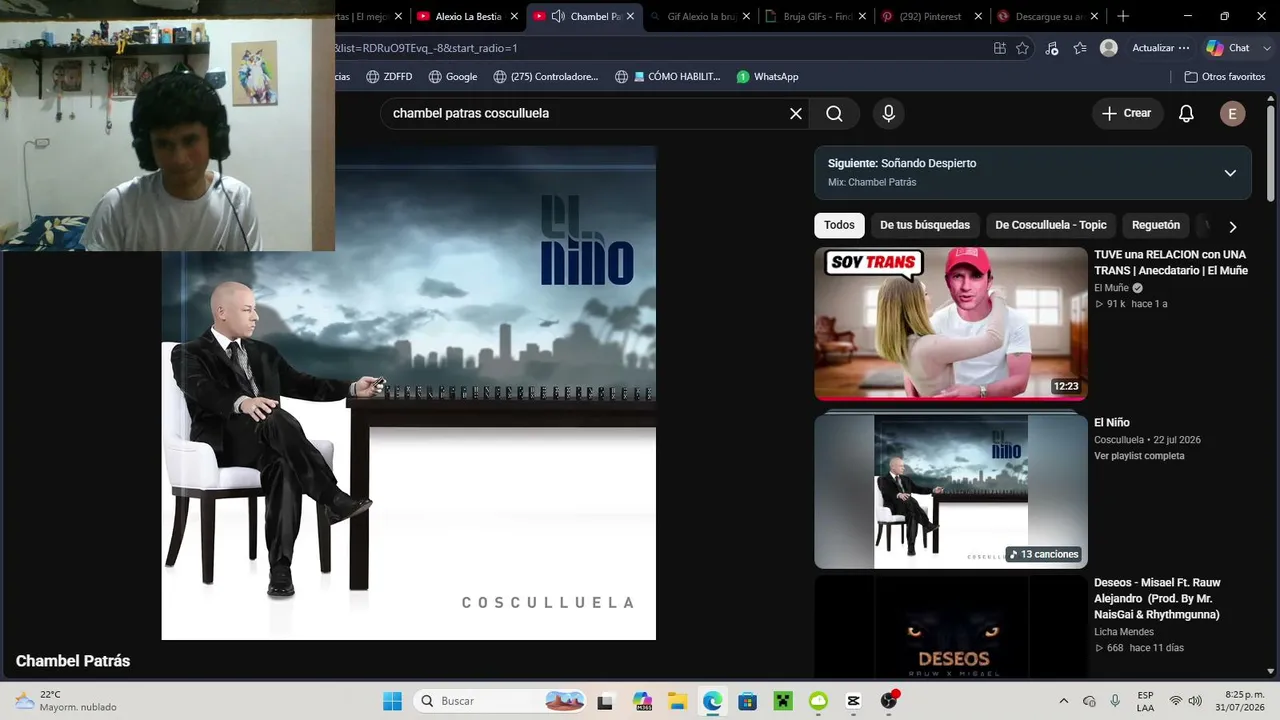Image resolution: width=1280 pixels, height=720 pixels.
Task: Open Windows Start menu
Action: click(392, 701)
